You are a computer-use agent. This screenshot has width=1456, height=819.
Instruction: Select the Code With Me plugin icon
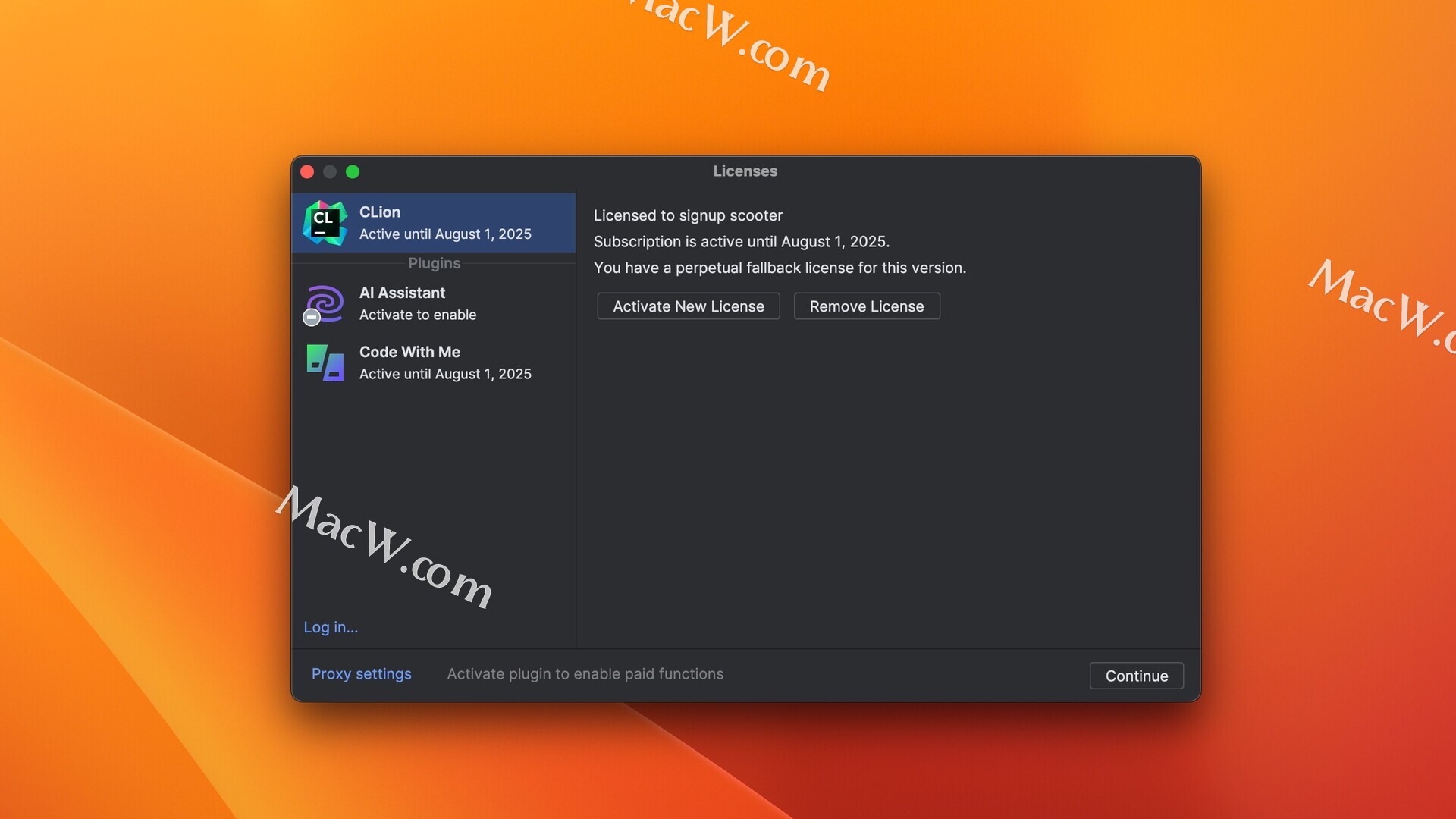[x=325, y=363]
